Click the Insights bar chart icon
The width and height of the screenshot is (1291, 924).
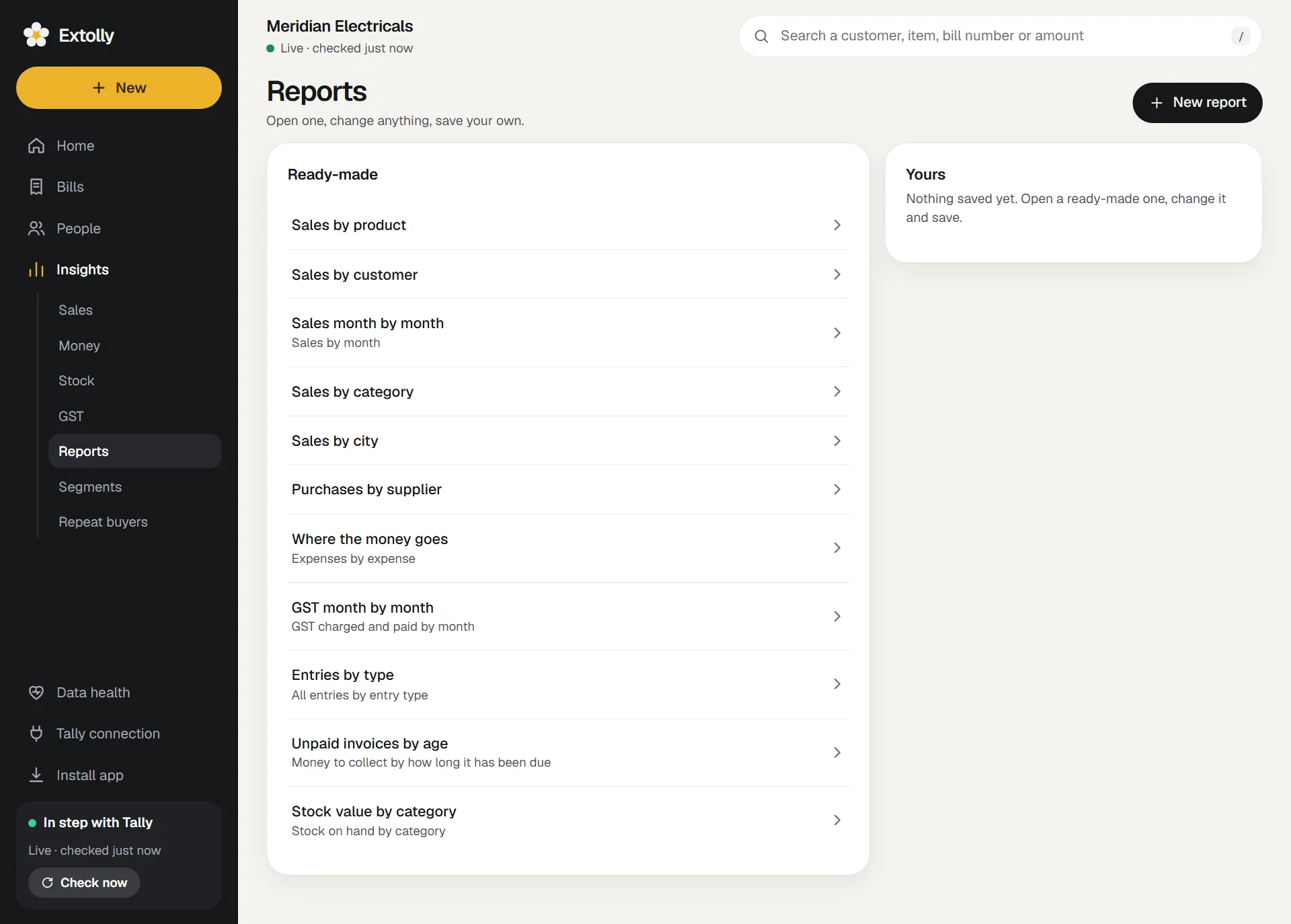point(36,270)
